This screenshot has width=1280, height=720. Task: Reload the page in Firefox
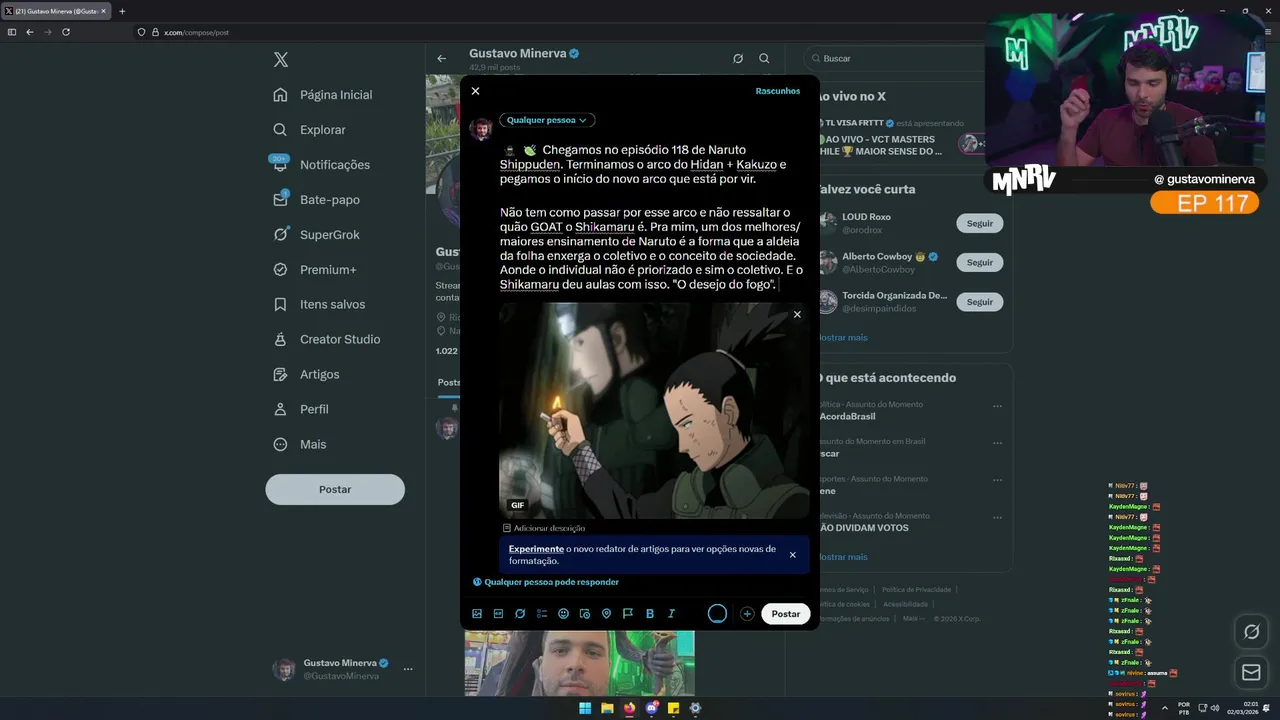[x=66, y=32]
